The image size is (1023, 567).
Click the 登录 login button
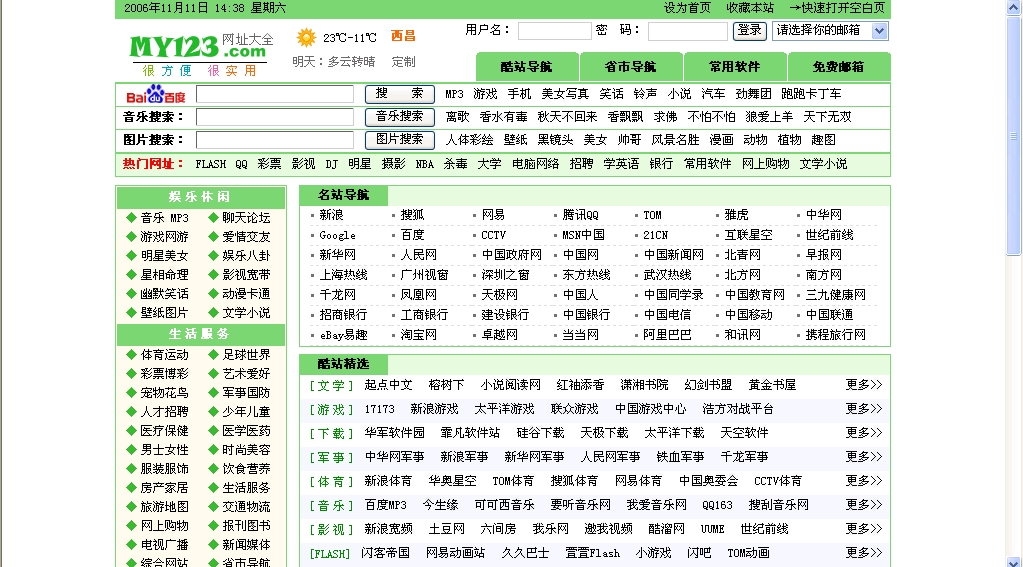click(x=749, y=31)
